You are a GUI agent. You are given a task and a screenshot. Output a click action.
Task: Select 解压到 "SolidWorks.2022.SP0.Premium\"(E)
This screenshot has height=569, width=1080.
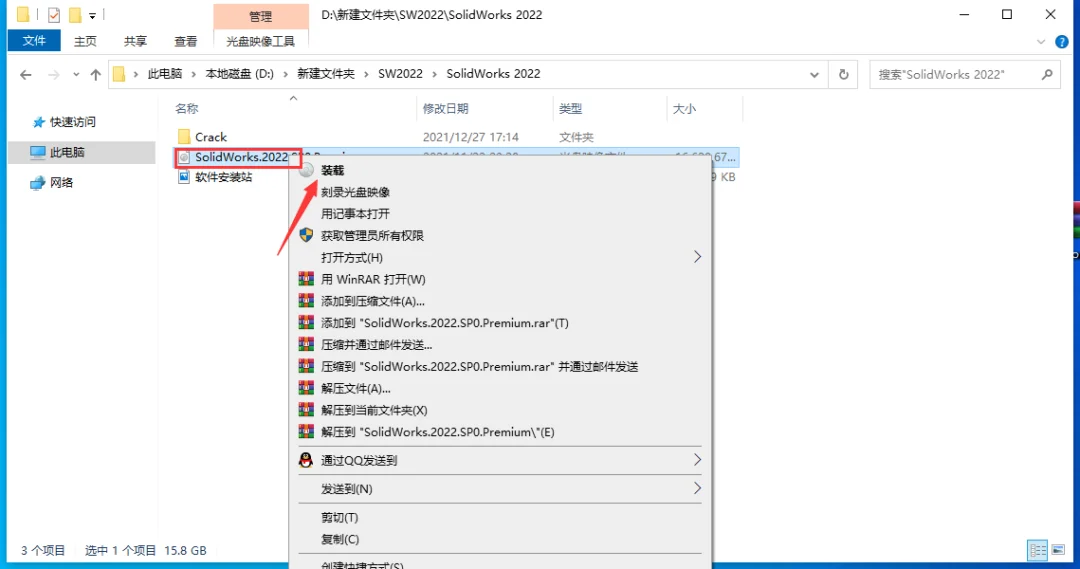click(x=500, y=432)
